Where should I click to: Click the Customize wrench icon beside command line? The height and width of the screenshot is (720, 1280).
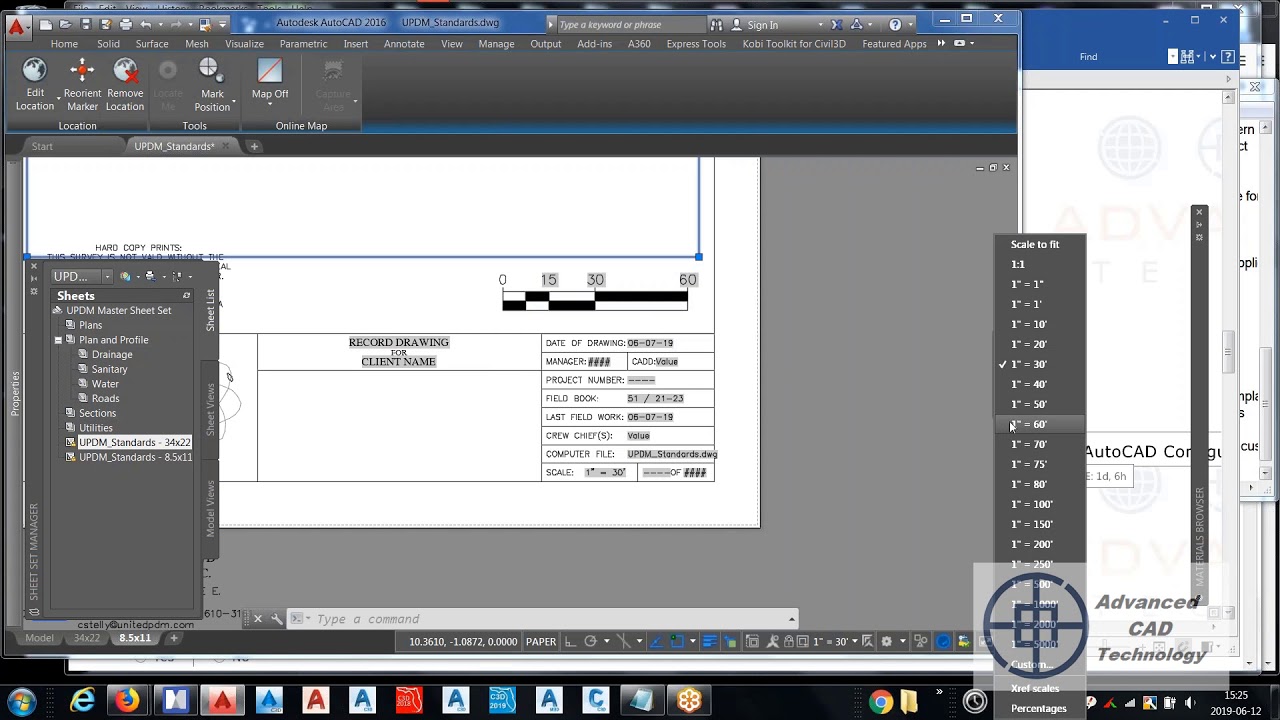(x=277, y=619)
